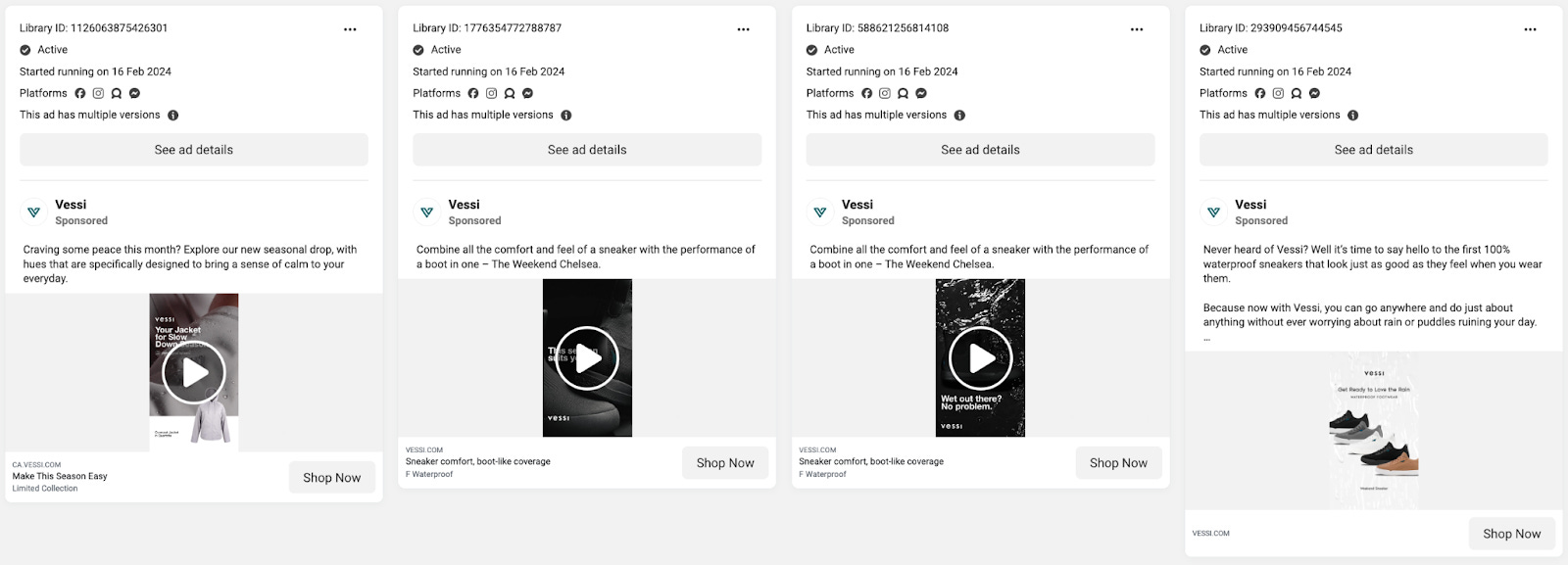Click Active status check icon on ad 1776354772788787
The image size is (1568, 565).
click(x=418, y=50)
